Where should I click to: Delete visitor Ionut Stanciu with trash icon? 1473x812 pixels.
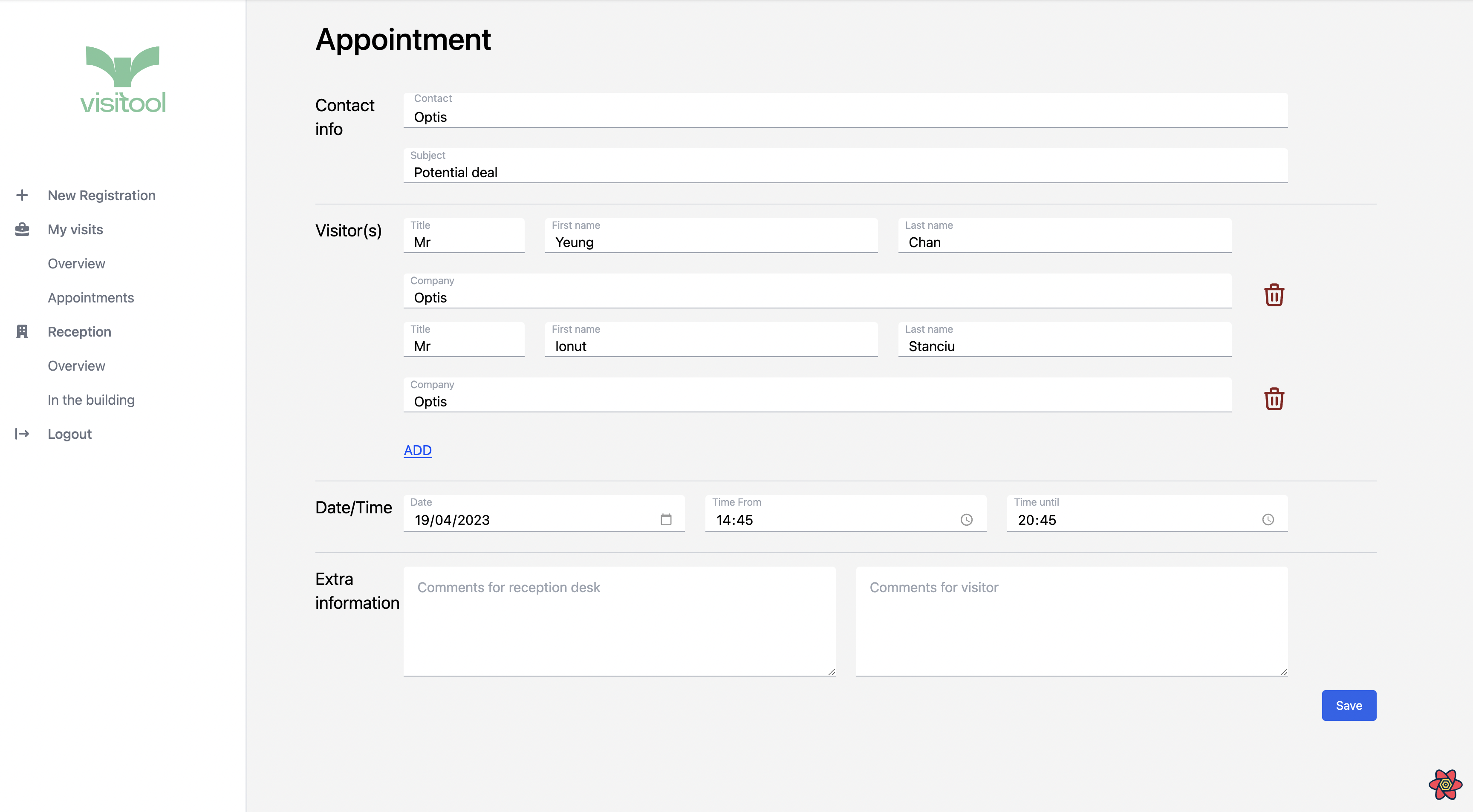coord(1274,399)
